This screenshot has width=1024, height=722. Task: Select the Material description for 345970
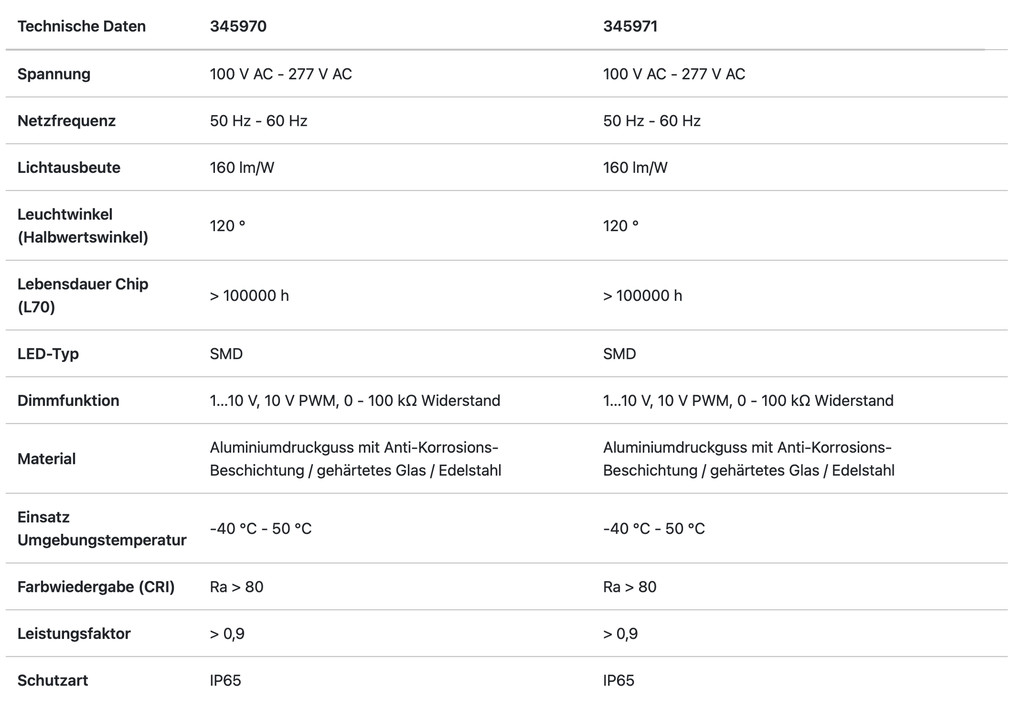355,459
